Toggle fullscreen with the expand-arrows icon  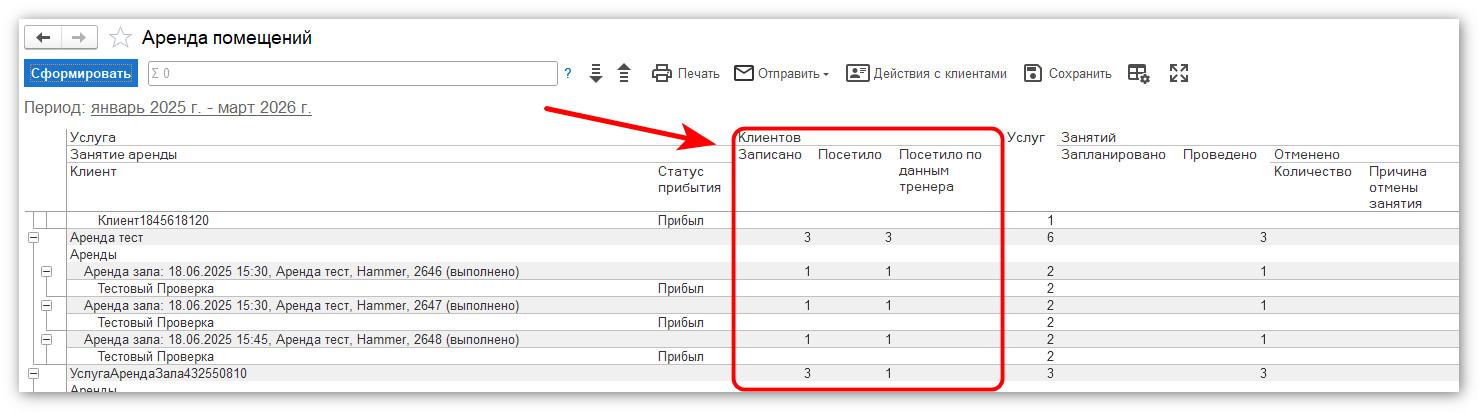[x=1179, y=73]
